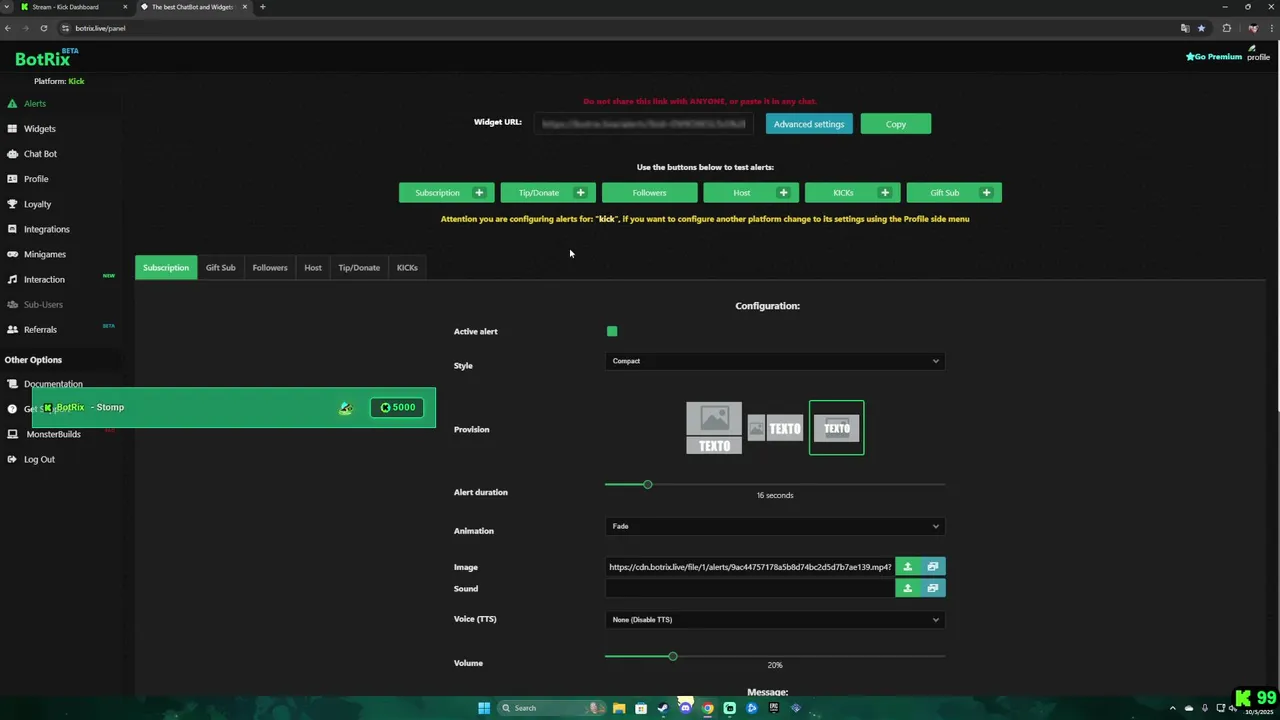Open the Profile sidebar entry
Screen dimensions: 1280x720
click(36, 179)
